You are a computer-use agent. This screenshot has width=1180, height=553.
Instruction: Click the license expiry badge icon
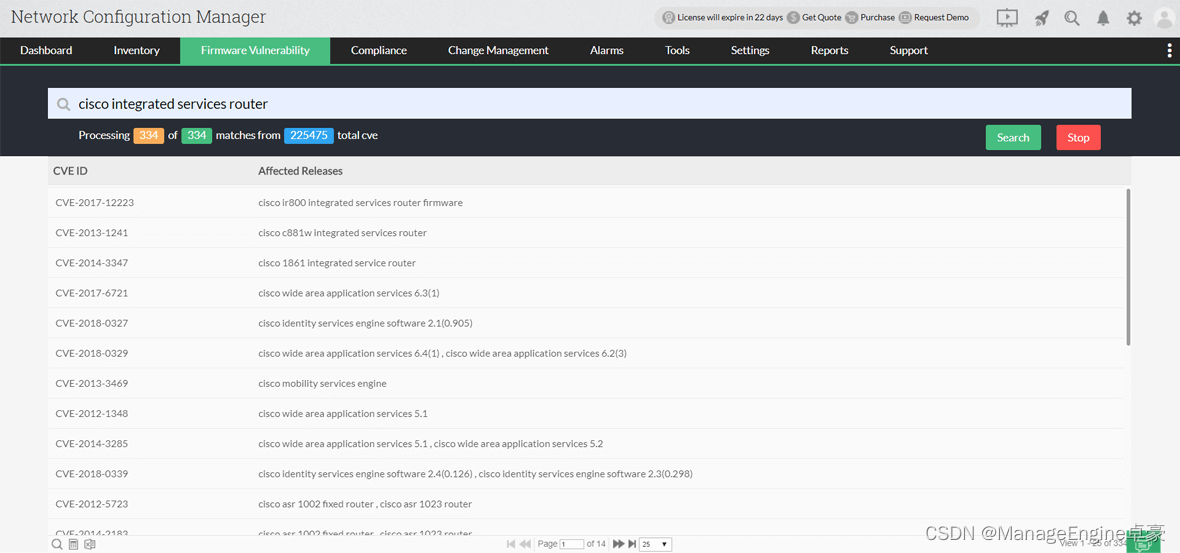pos(668,17)
